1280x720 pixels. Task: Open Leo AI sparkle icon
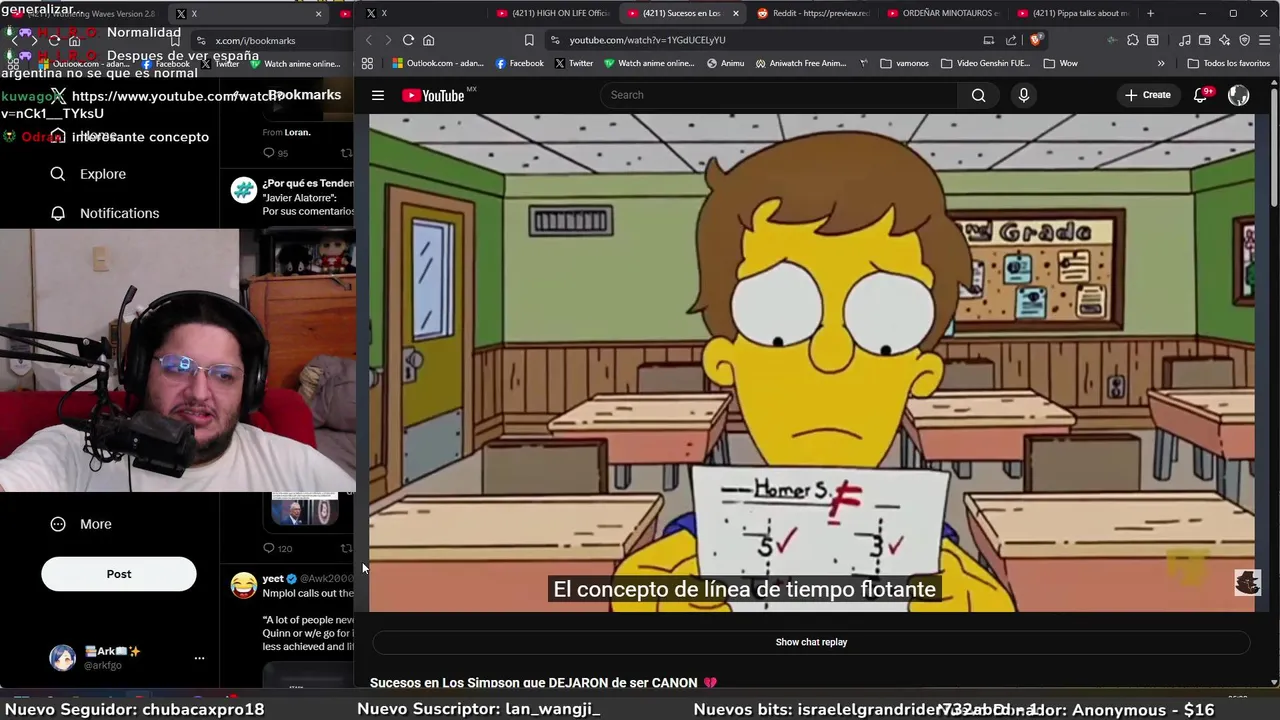[x=1224, y=40]
